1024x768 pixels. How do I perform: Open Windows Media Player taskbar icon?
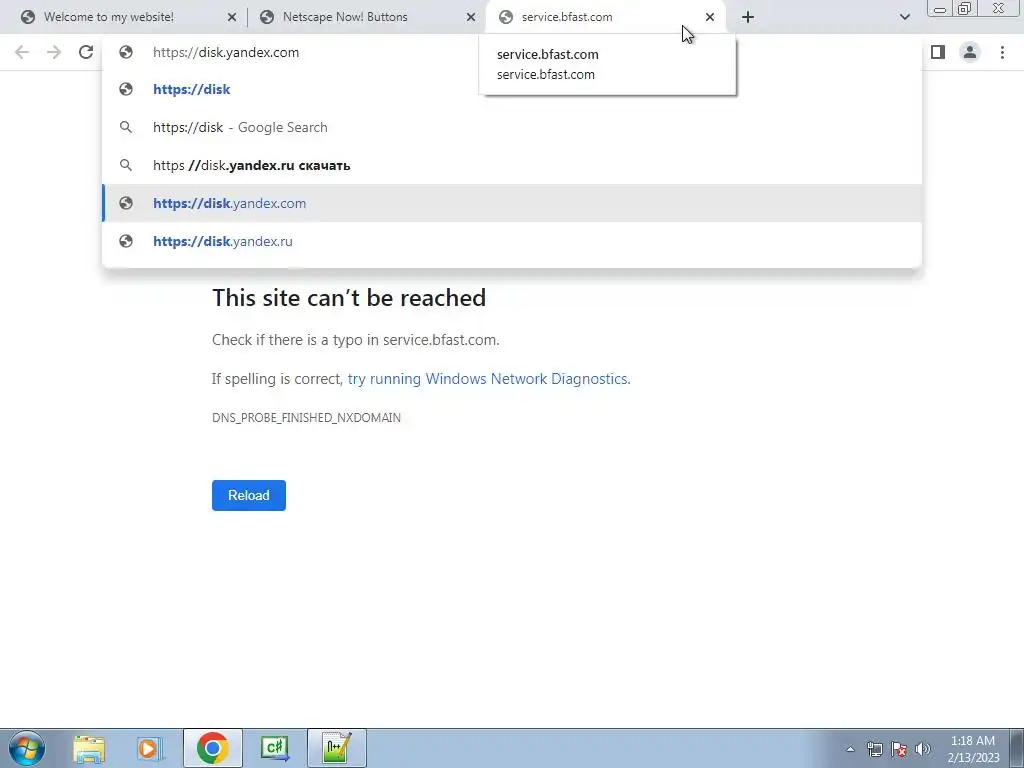149,748
